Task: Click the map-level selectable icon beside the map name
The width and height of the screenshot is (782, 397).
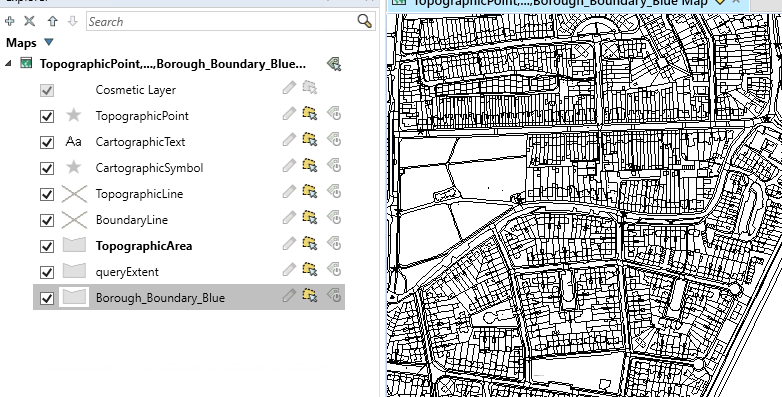Action: coord(334,64)
